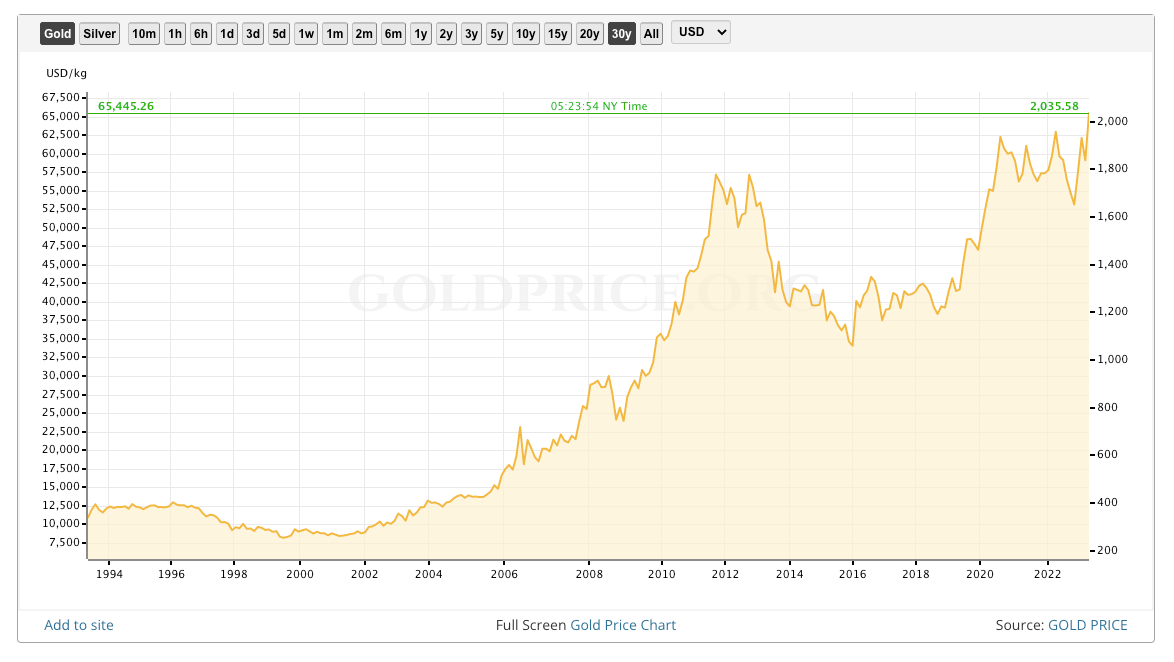1174x662 pixels.
Task: Switch to 10y chart range
Action: click(x=526, y=34)
